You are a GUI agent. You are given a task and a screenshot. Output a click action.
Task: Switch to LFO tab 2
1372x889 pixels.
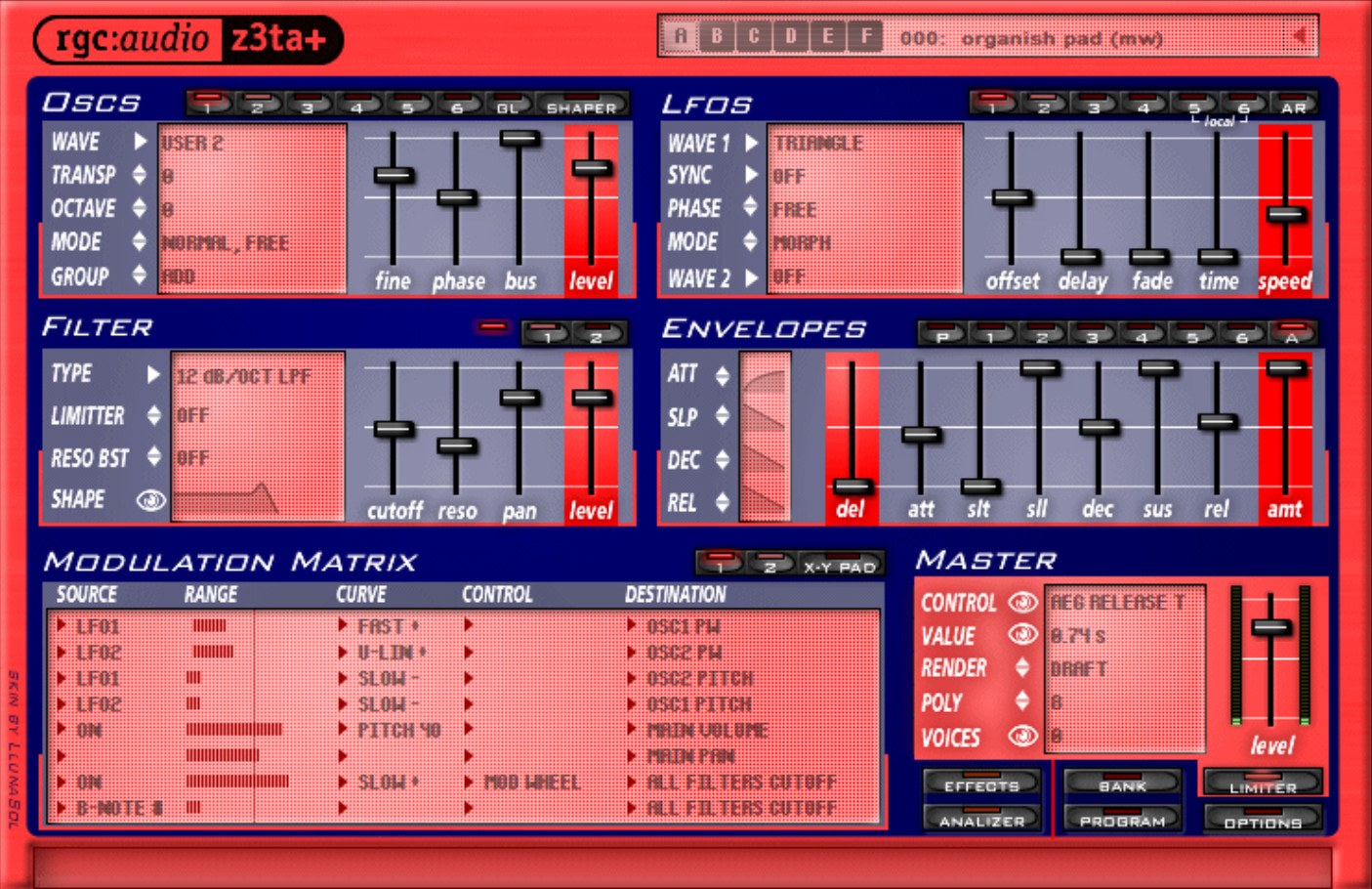[x=1044, y=104]
